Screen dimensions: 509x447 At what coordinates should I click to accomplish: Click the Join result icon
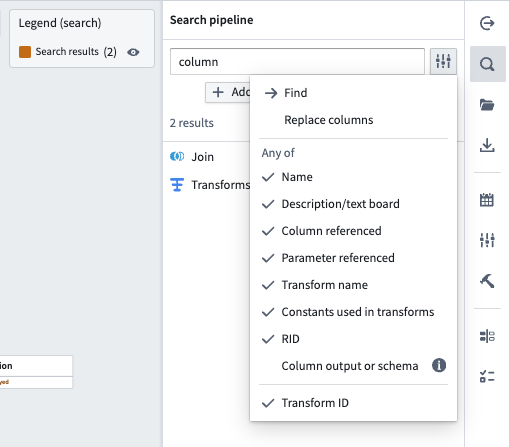coord(177,156)
